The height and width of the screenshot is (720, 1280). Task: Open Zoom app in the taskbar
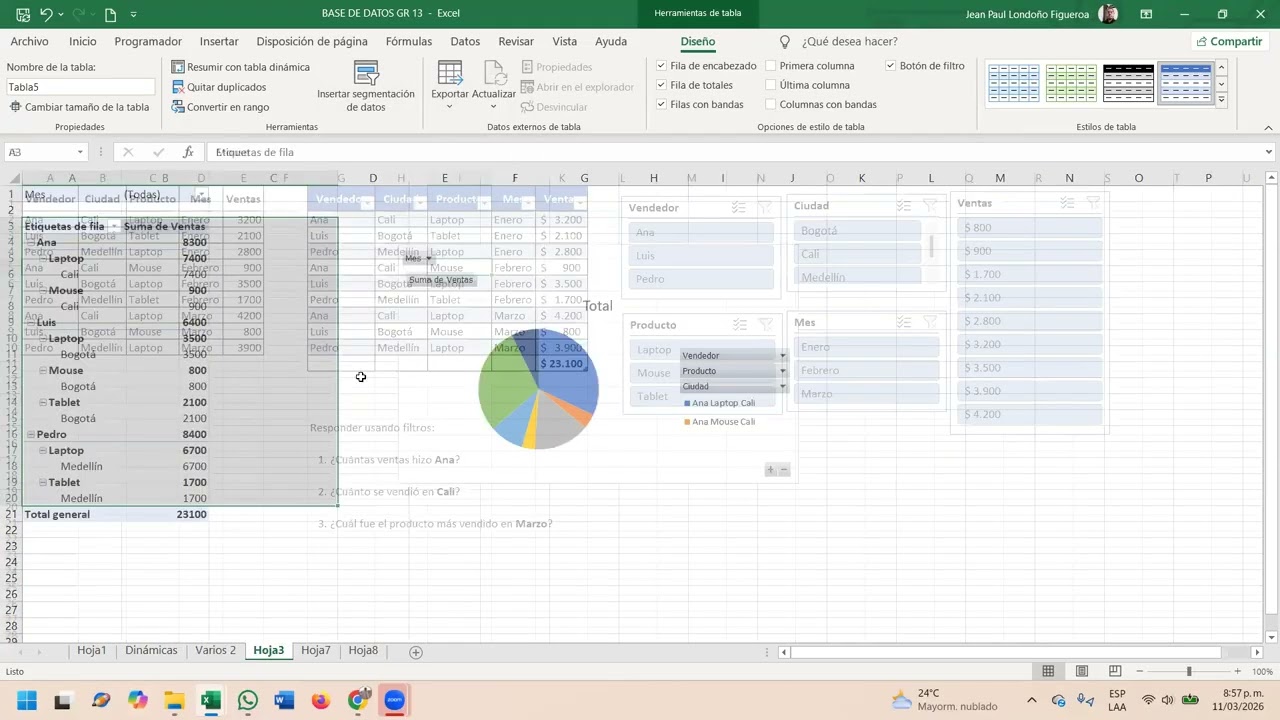(395, 700)
